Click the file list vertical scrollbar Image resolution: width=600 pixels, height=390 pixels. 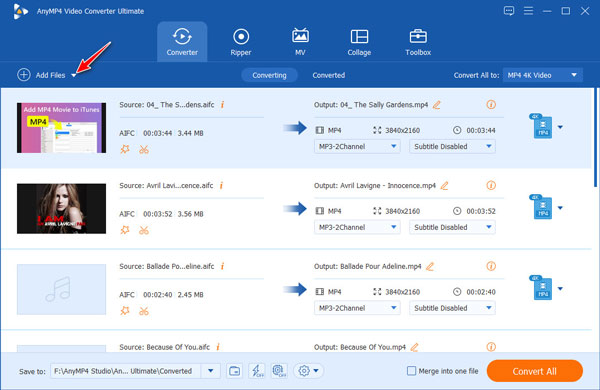click(x=596, y=138)
